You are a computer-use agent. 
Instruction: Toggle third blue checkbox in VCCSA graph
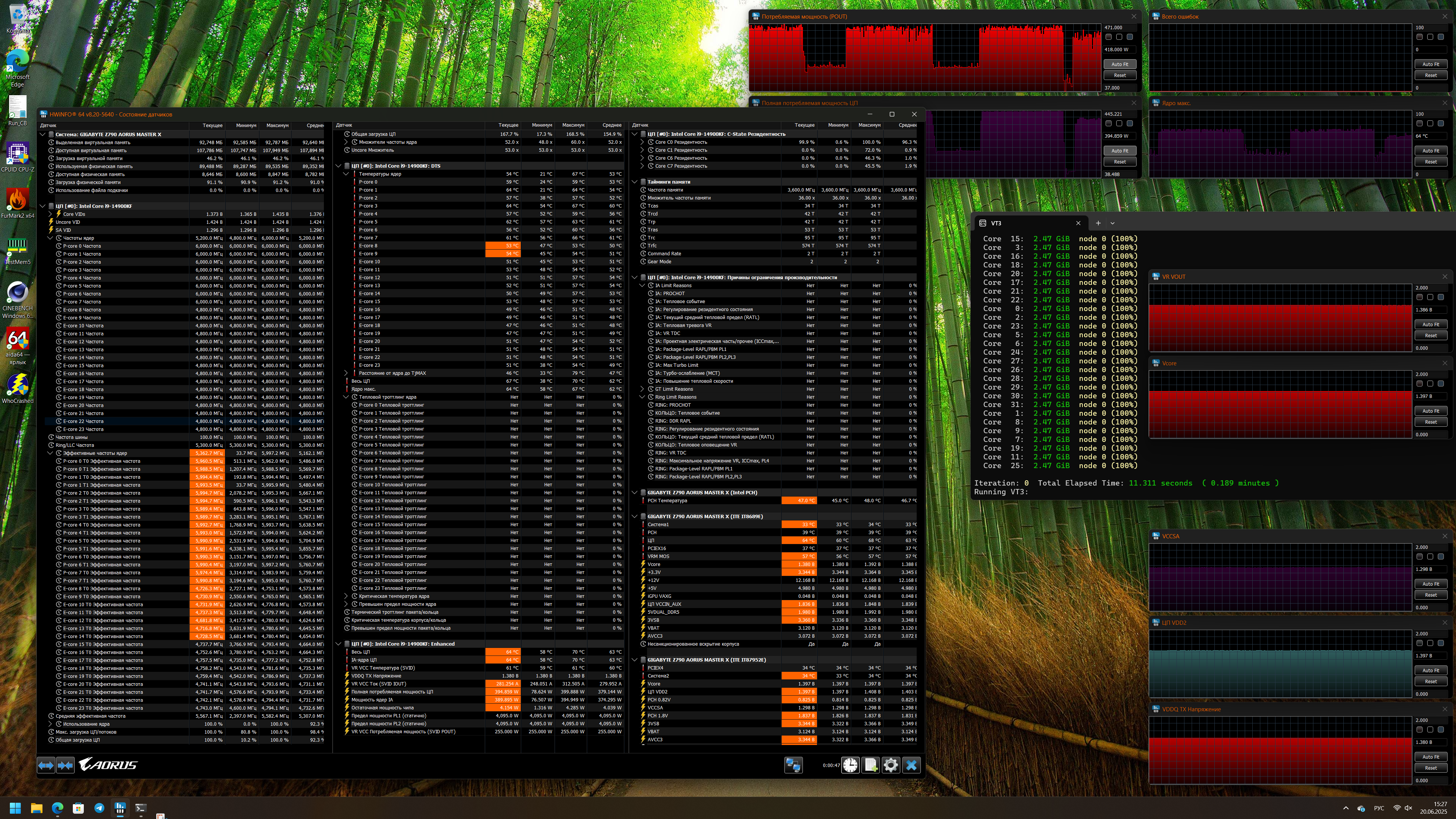coord(1441,557)
